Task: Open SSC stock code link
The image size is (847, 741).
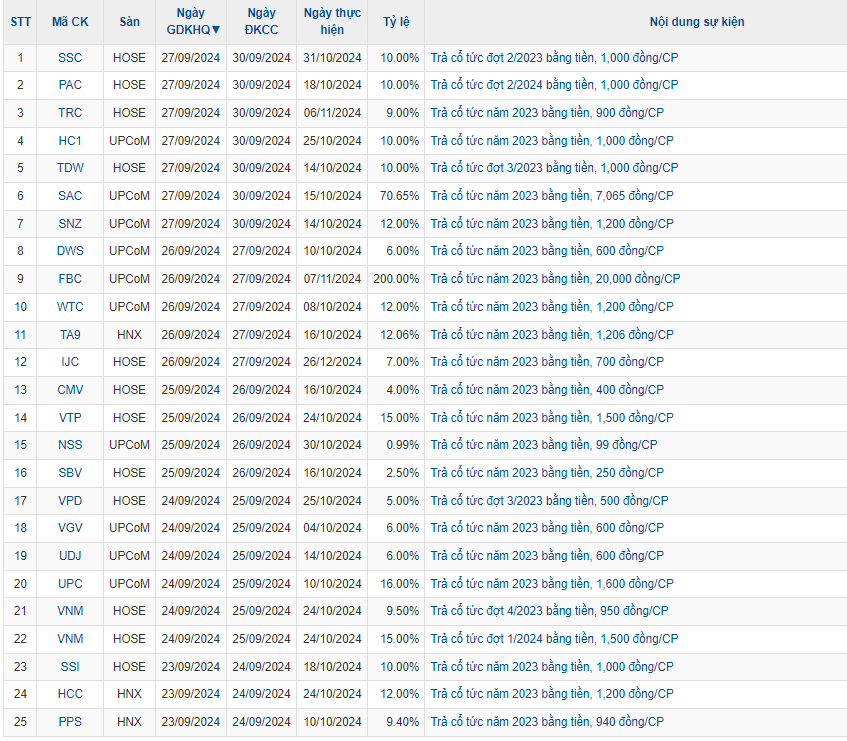Action: [x=70, y=58]
